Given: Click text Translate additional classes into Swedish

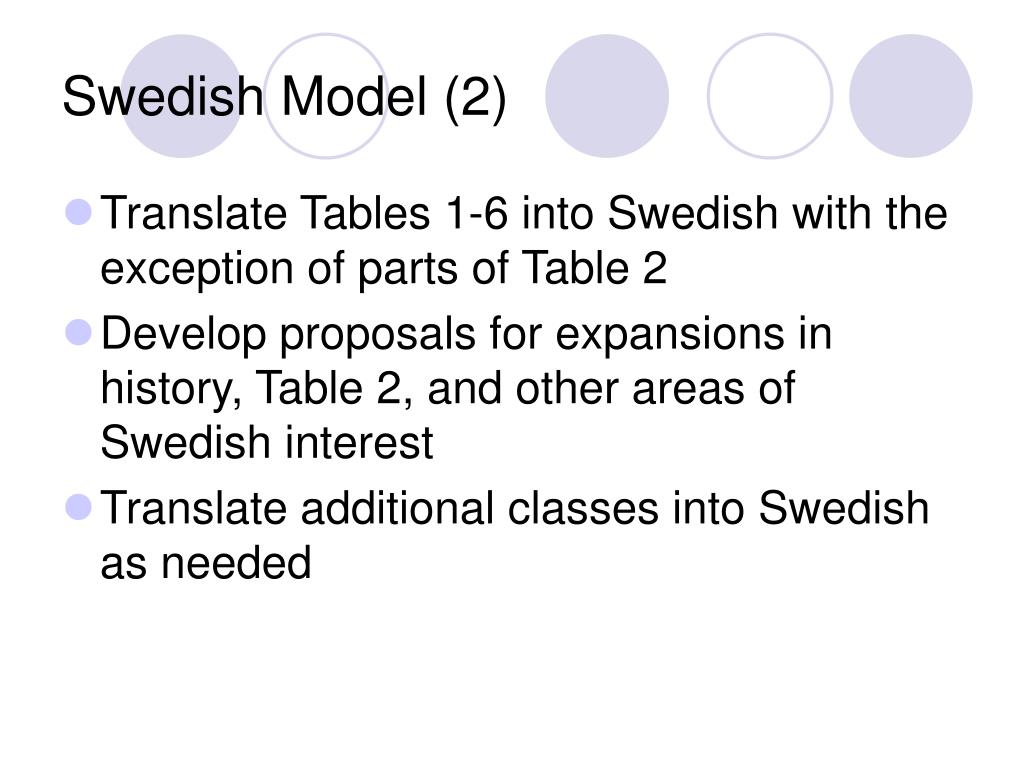Looking at the screenshot, I should click(515, 507).
